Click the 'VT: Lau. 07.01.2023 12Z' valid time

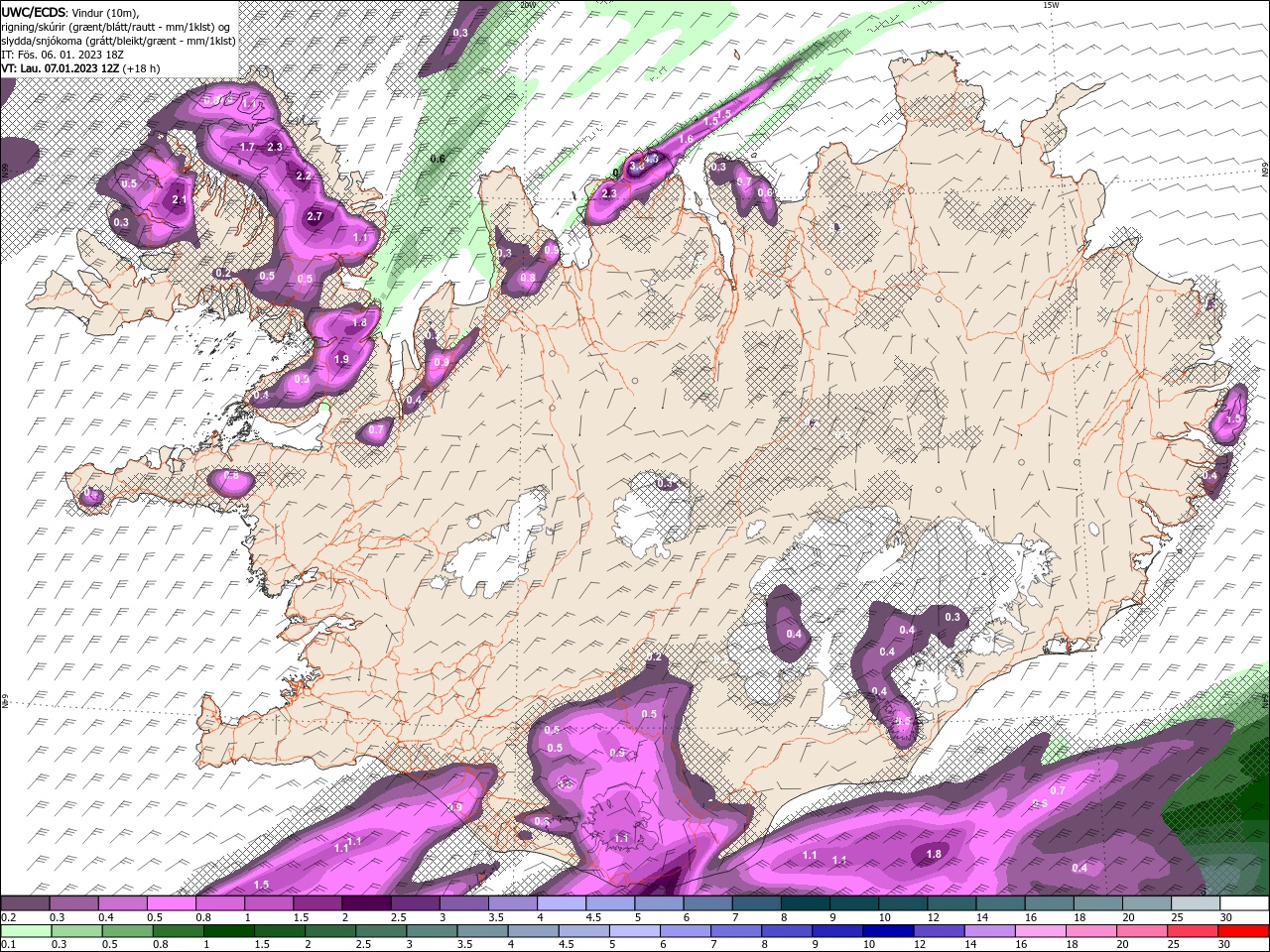coord(61,68)
